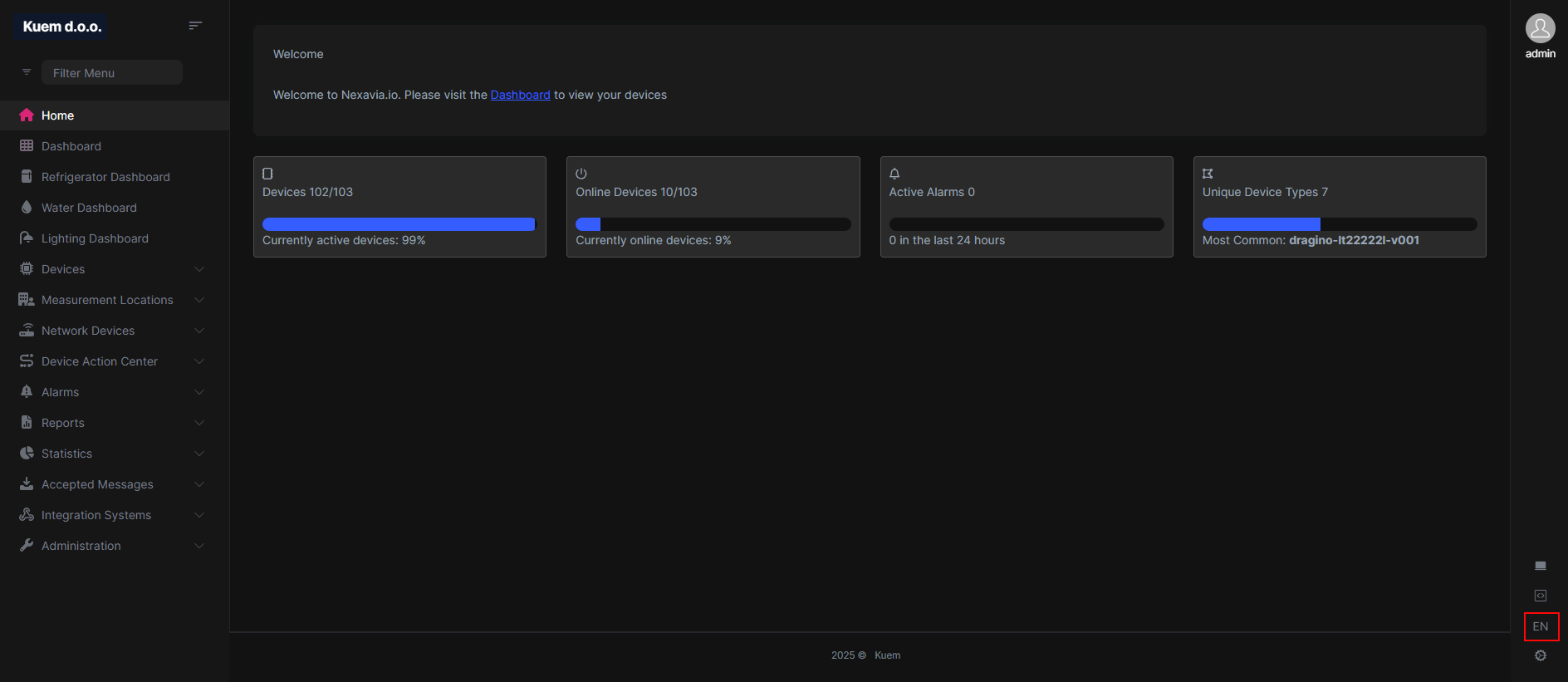Click the fullscreen code icon above EN

click(x=1541, y=596)
